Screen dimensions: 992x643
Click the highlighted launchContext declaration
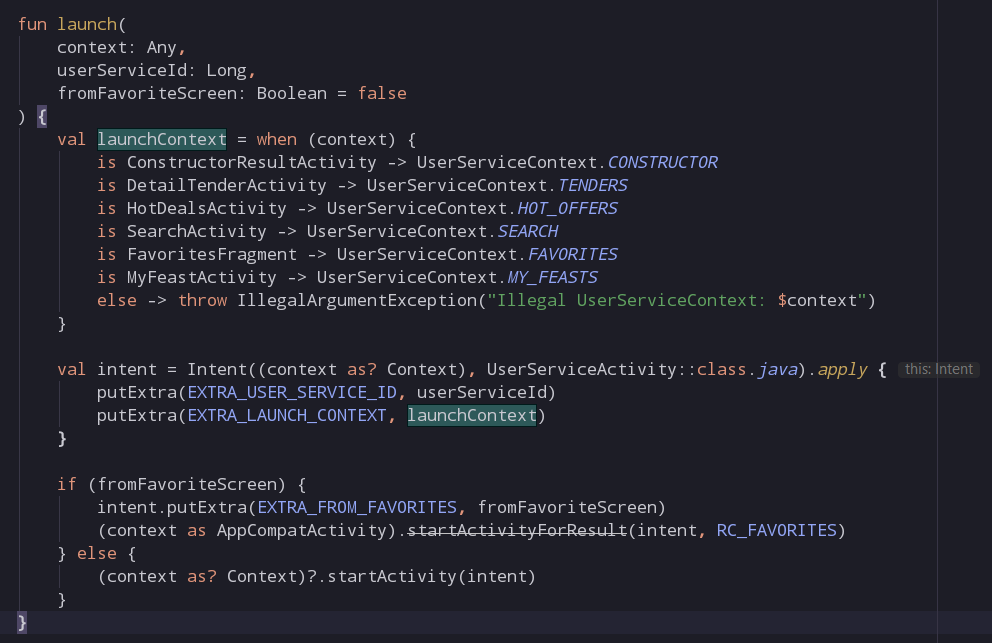click(162, 139)
